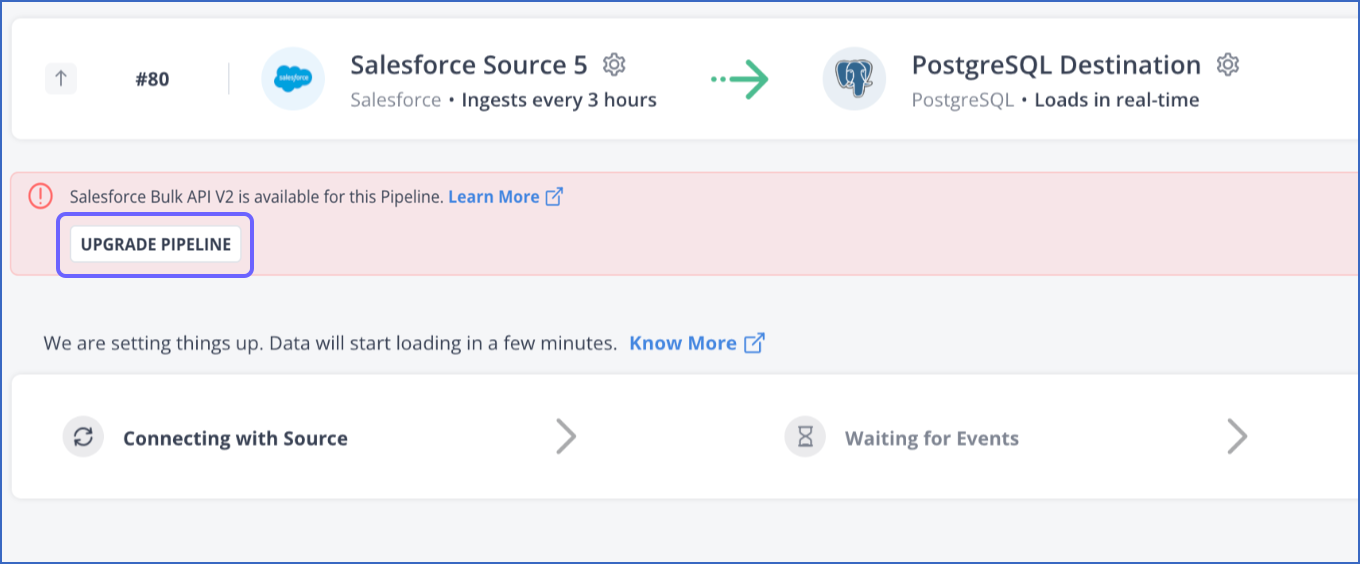
Task: Open the Know More link
Action: point(683,343)
